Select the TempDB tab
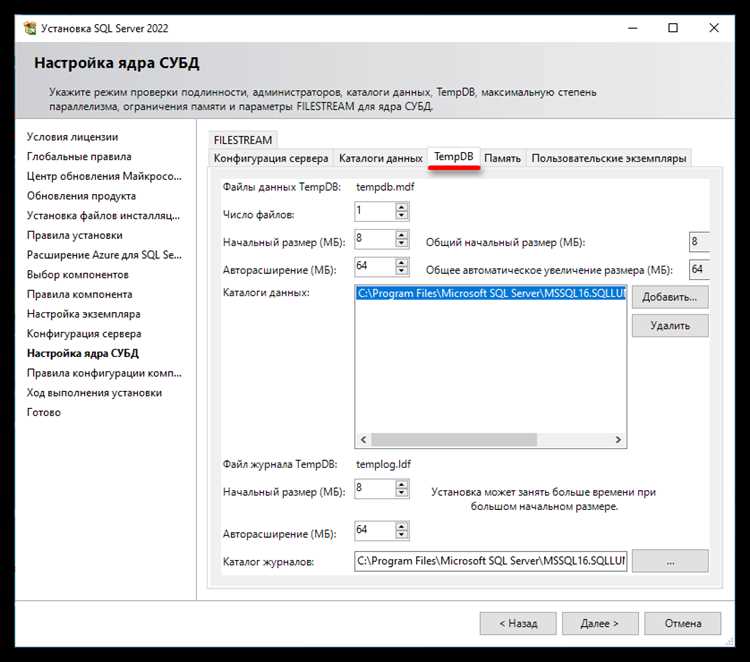The image size is (750, 662). coord(453,156)
